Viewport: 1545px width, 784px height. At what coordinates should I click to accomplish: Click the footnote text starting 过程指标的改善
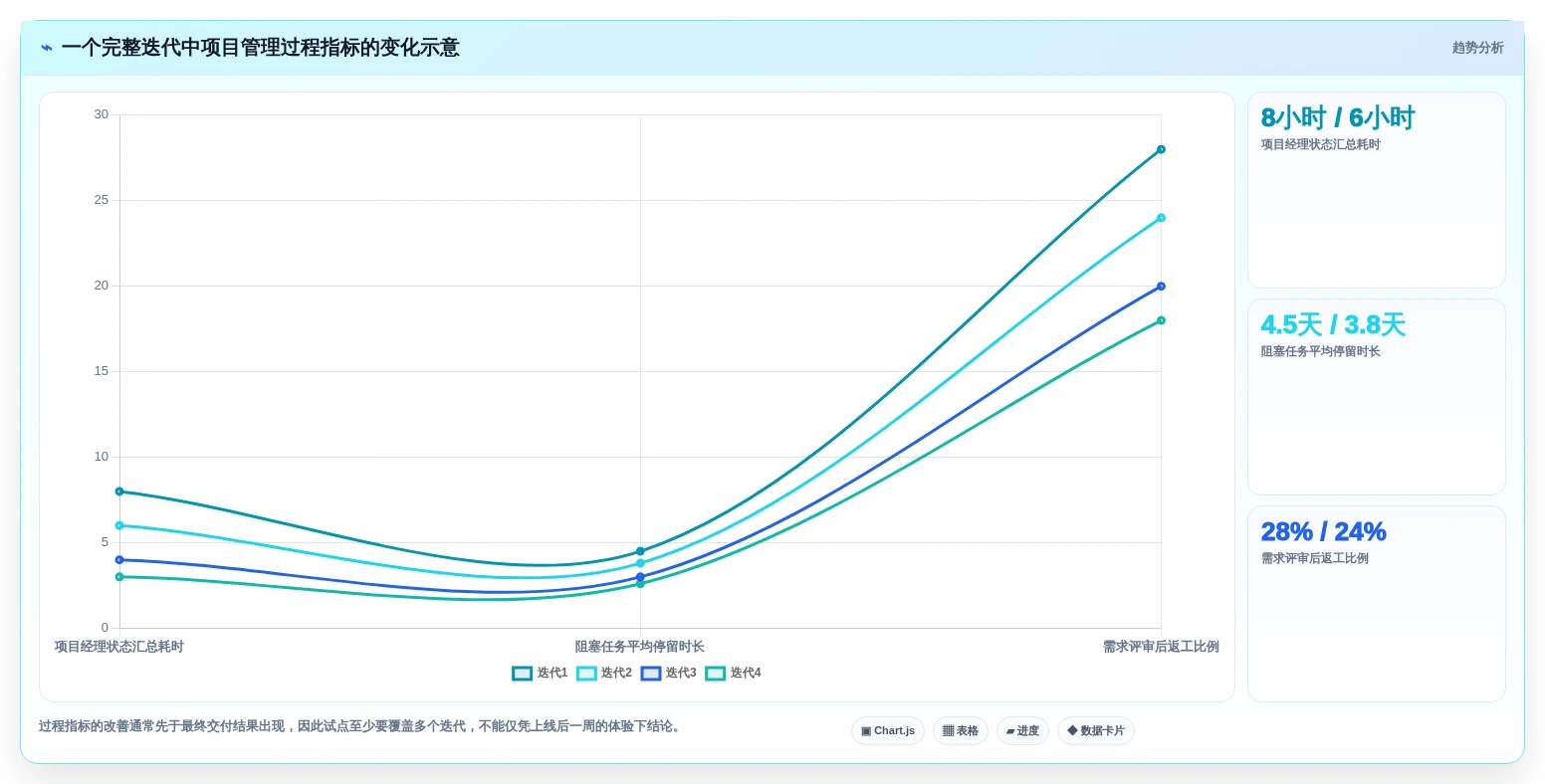point(361,727)
